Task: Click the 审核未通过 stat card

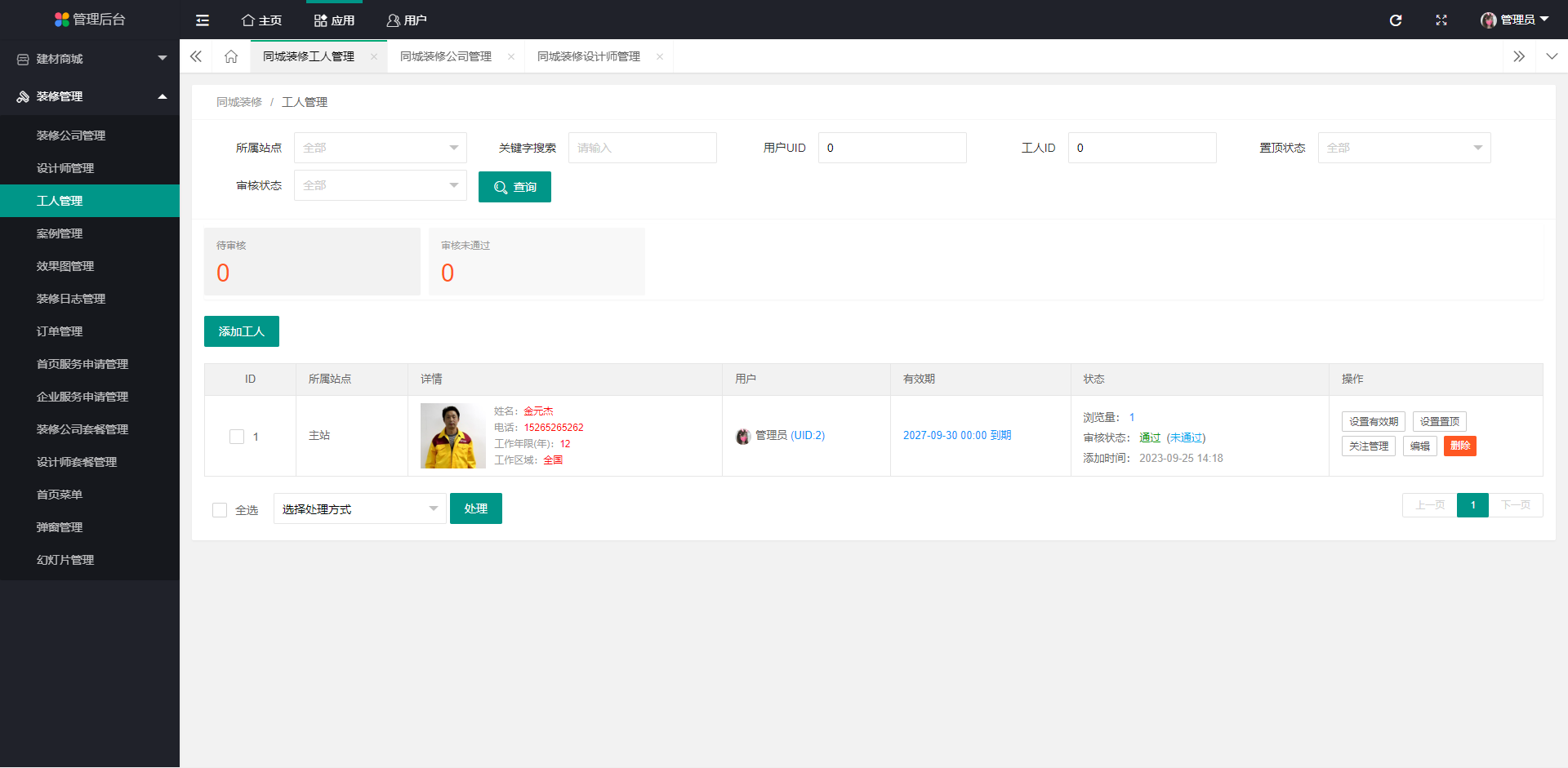Action: pos(537,261)
